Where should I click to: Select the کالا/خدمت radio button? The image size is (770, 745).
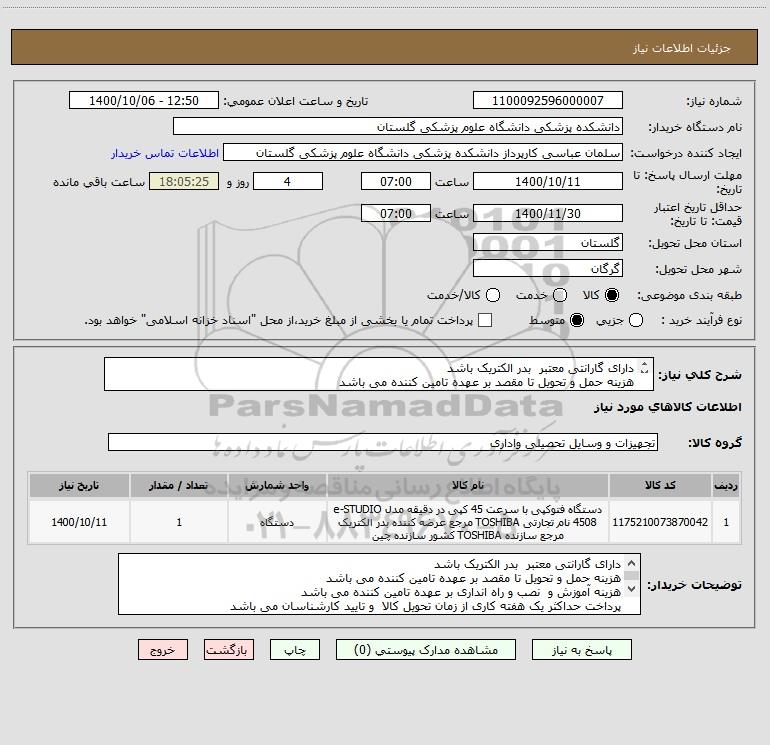click(493, 295)
